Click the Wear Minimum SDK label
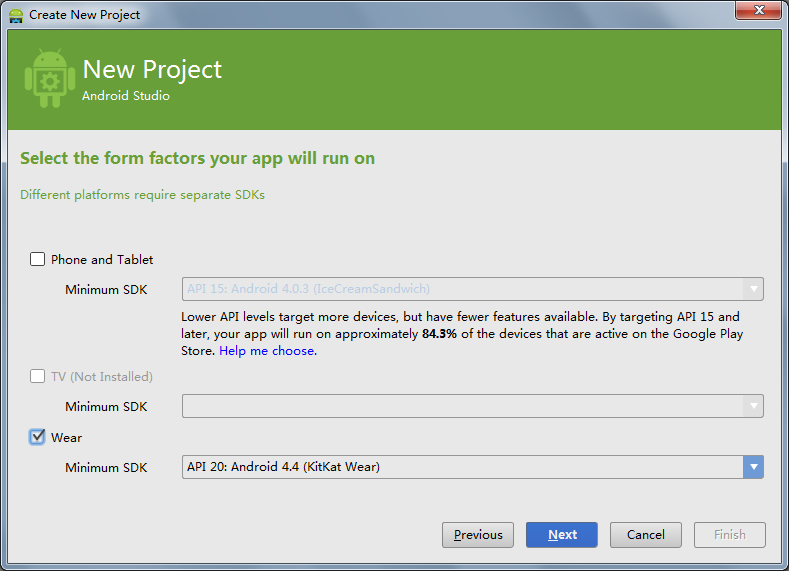789x571 pixels. click(106, 467)
